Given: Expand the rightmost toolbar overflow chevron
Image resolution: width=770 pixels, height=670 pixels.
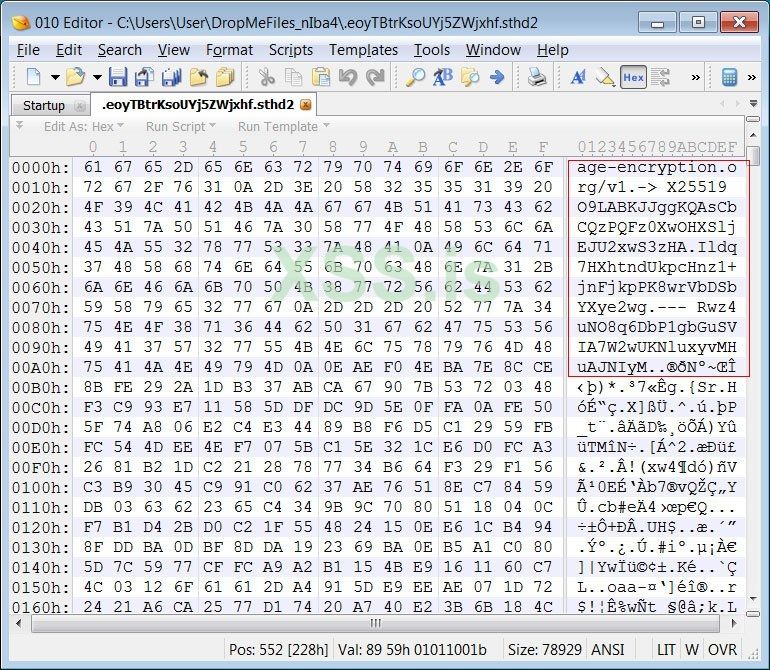Looking at the screenshot, I should click(751, 77).
